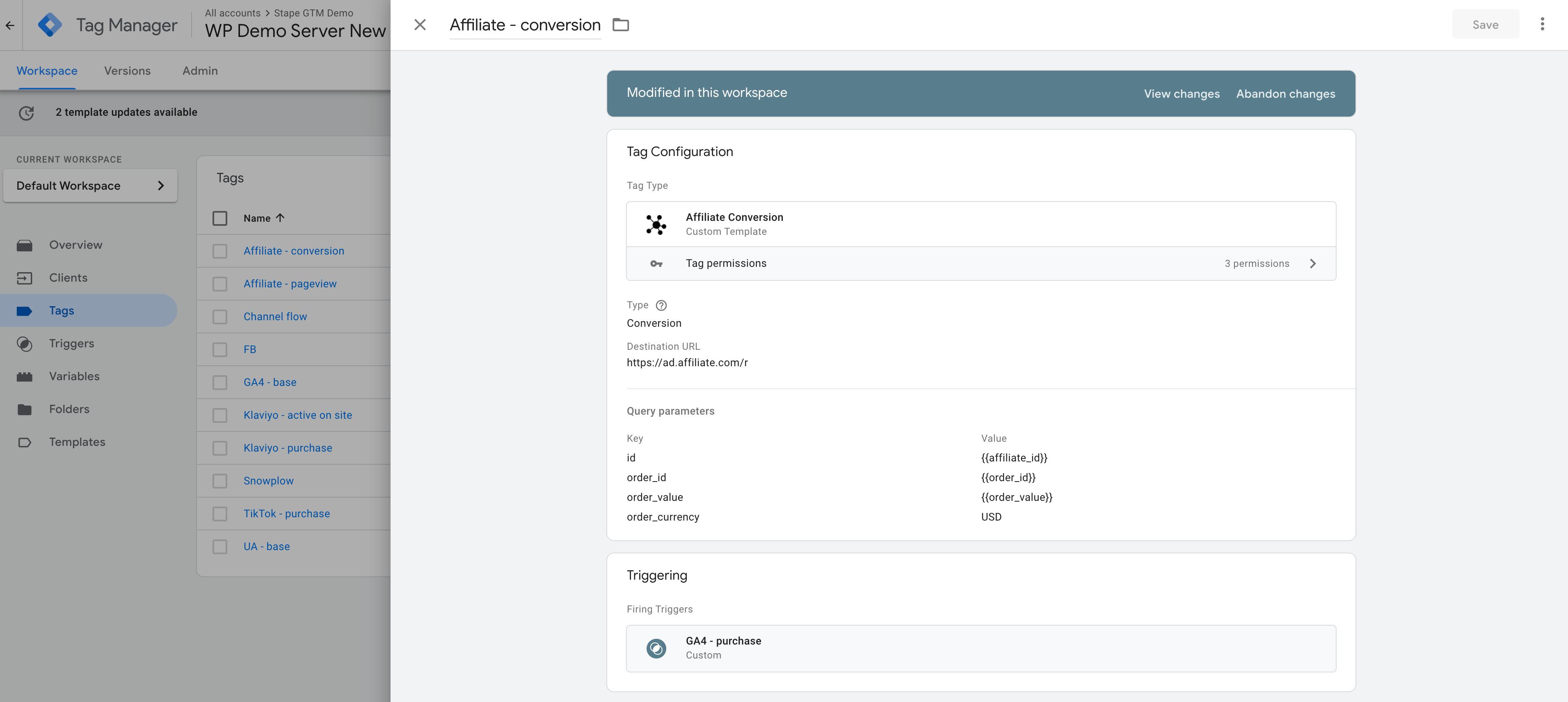Open the three-dot more actions menu
This screenshot has width=1568, height=702.
1542,24
